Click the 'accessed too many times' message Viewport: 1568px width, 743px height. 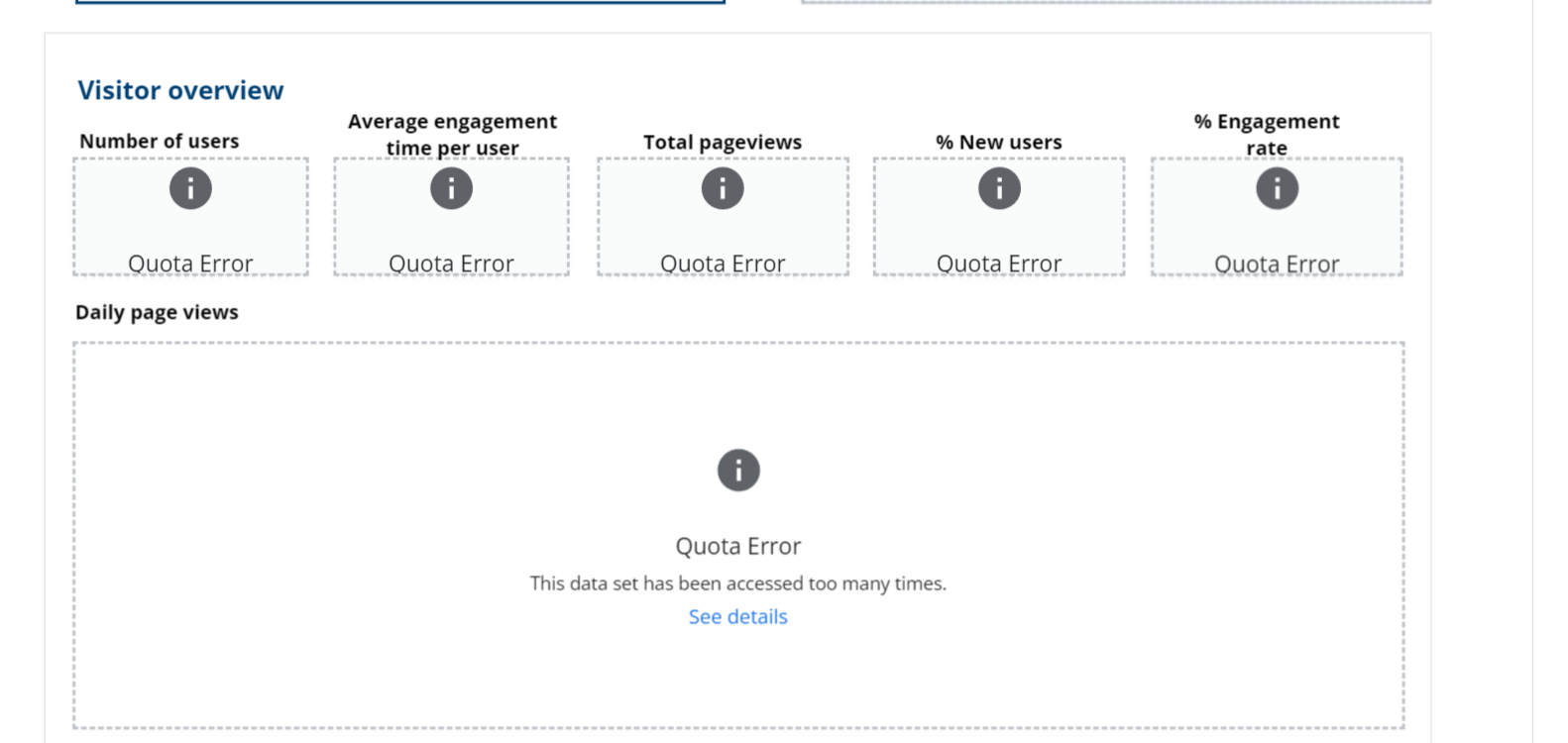tap(738, 584)
